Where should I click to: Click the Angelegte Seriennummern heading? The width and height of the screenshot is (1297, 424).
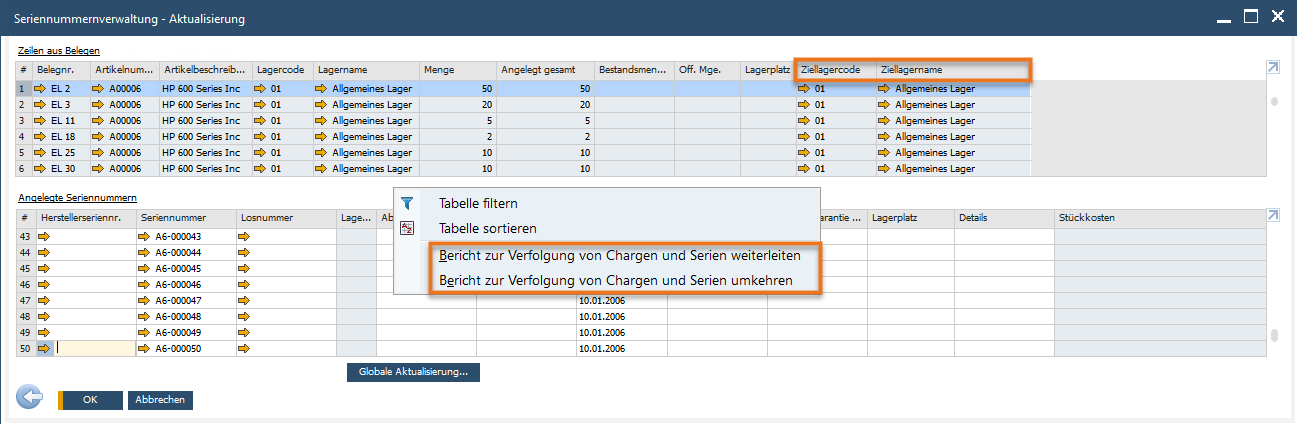click(77, 198)
